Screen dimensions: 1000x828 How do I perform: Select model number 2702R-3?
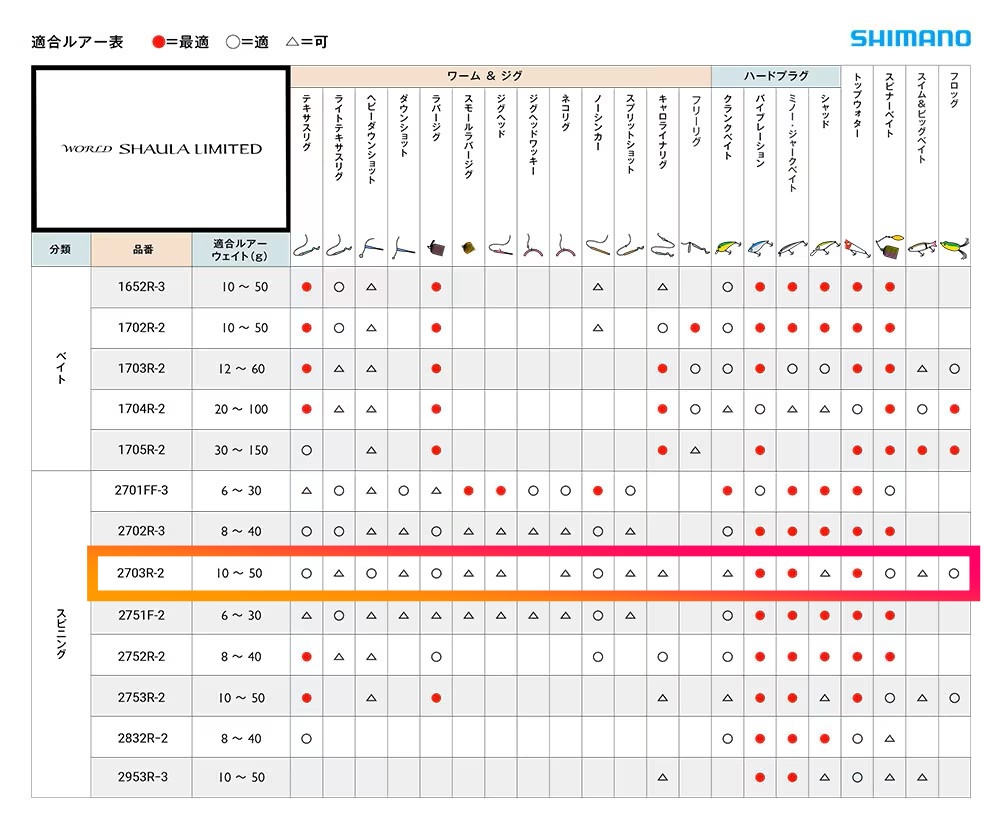141,531
